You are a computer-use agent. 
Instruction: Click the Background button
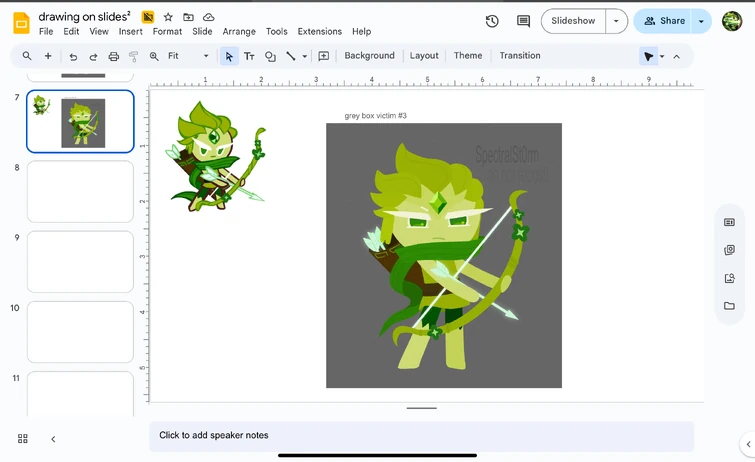pos(369,56)
